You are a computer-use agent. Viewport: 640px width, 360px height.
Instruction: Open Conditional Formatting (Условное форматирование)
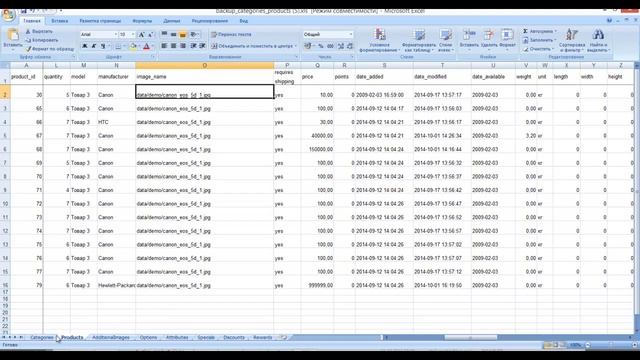pos(380,40)
